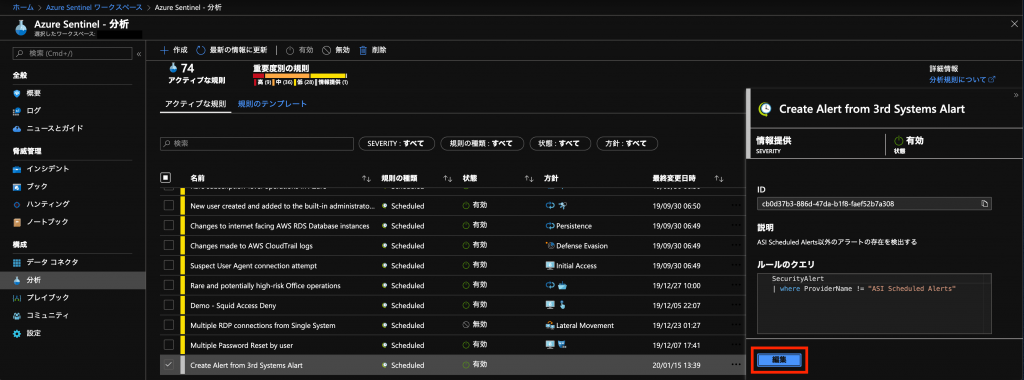Viewport: 1024px width, 380px height.
Task: Open データ コネクタ grid icon in sidebar
Action: [18, 262]
